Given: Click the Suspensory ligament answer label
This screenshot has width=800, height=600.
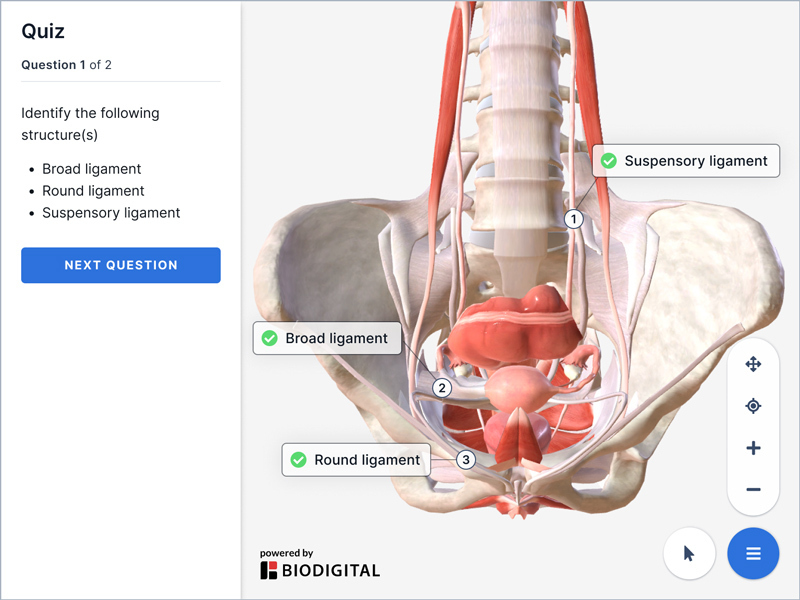Looking at the screenshot, I should [x=695, y=161].
